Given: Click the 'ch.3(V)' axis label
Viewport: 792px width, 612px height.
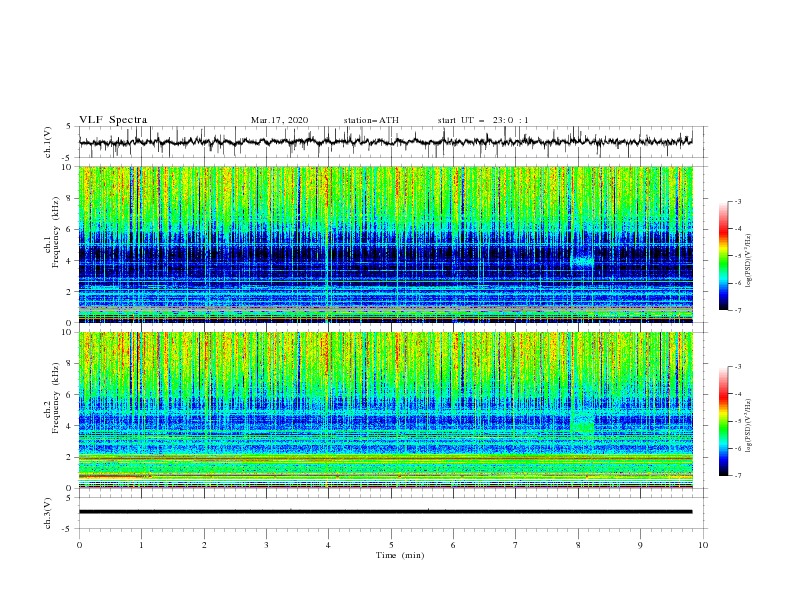Looking at the screenshot, I should pyautogui.click(x=48, y=513).
